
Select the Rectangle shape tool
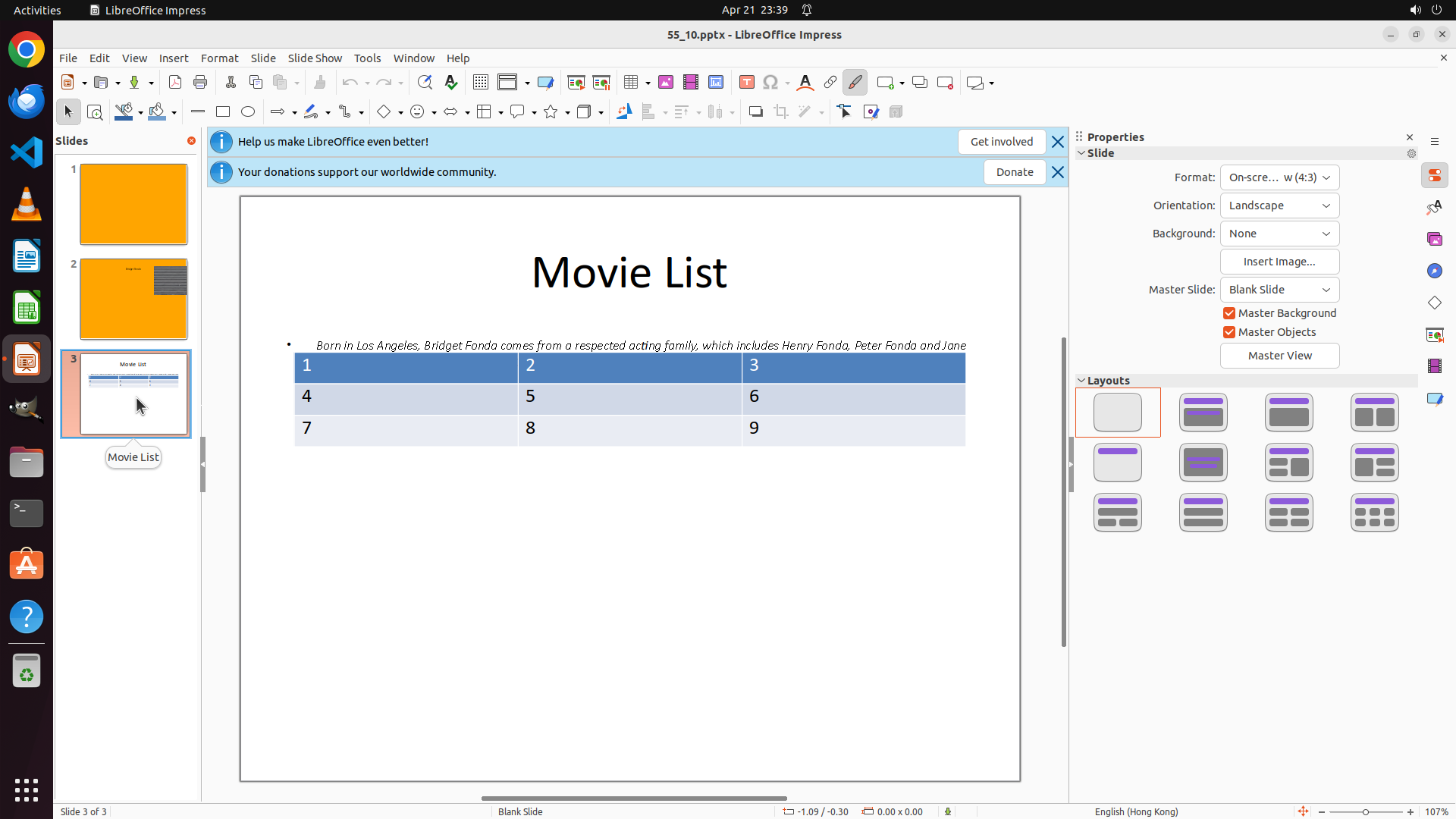(x=223, y=112)
